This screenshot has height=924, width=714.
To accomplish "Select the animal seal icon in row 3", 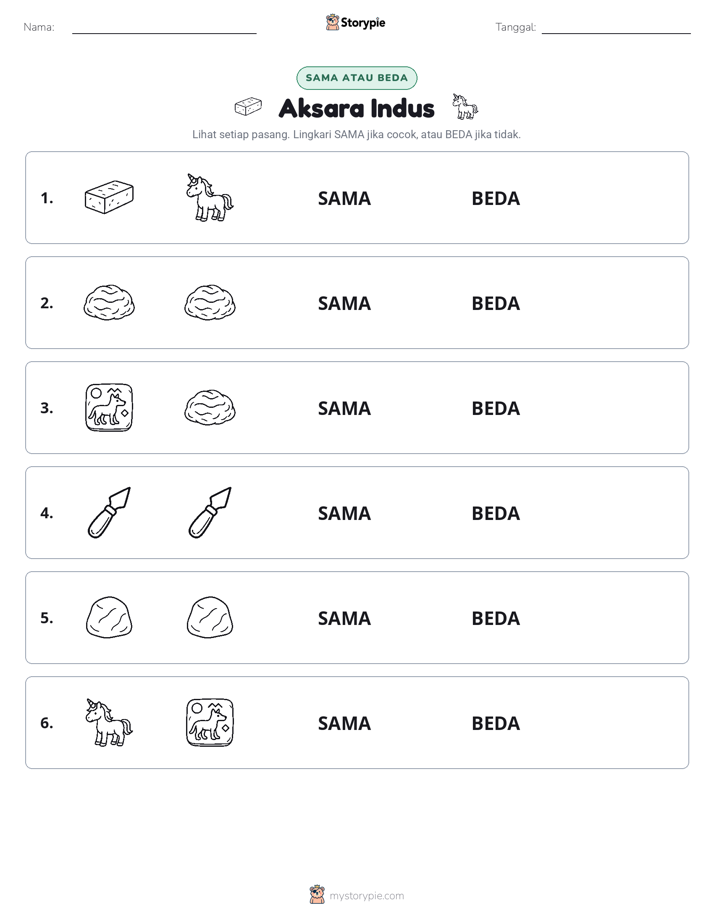I will tap(109, 407).
